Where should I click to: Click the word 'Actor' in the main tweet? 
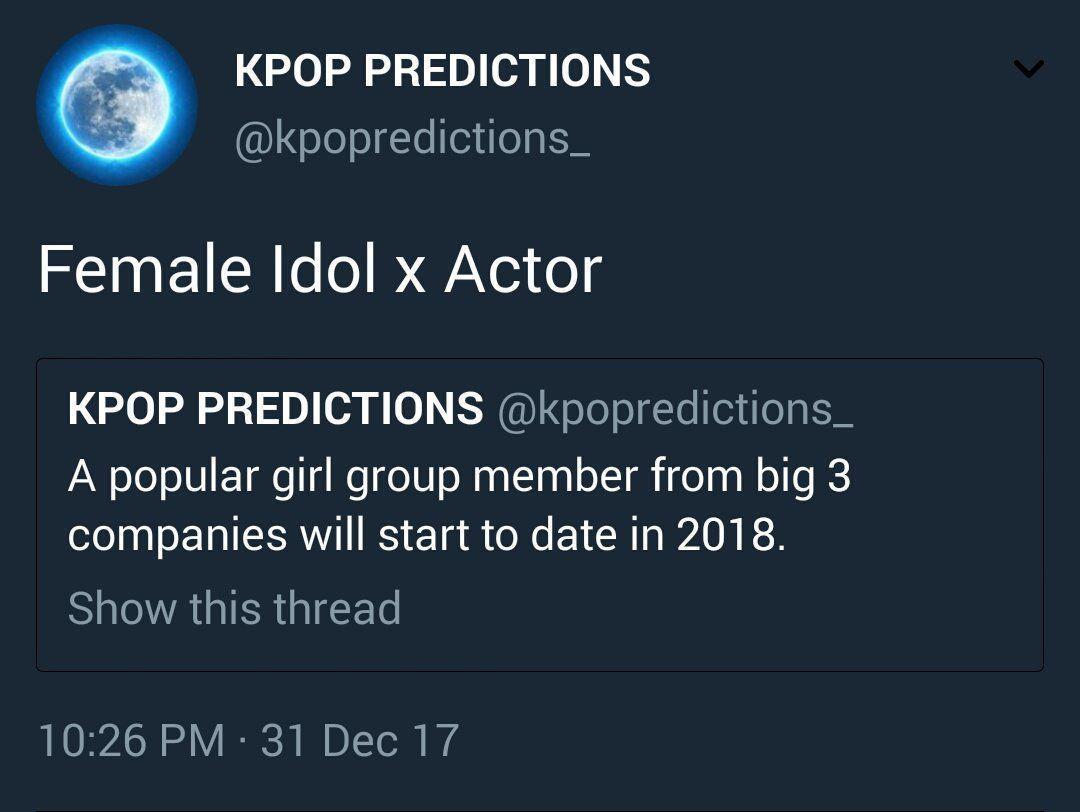(523, 270)
